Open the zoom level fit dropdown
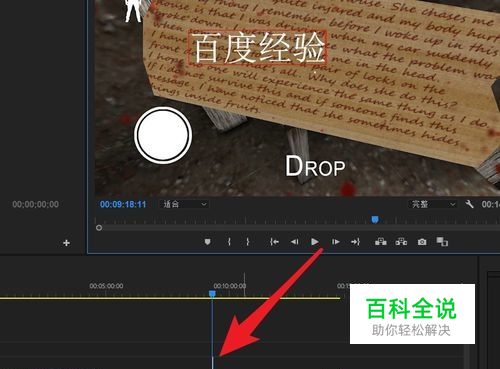 (184, 204)
